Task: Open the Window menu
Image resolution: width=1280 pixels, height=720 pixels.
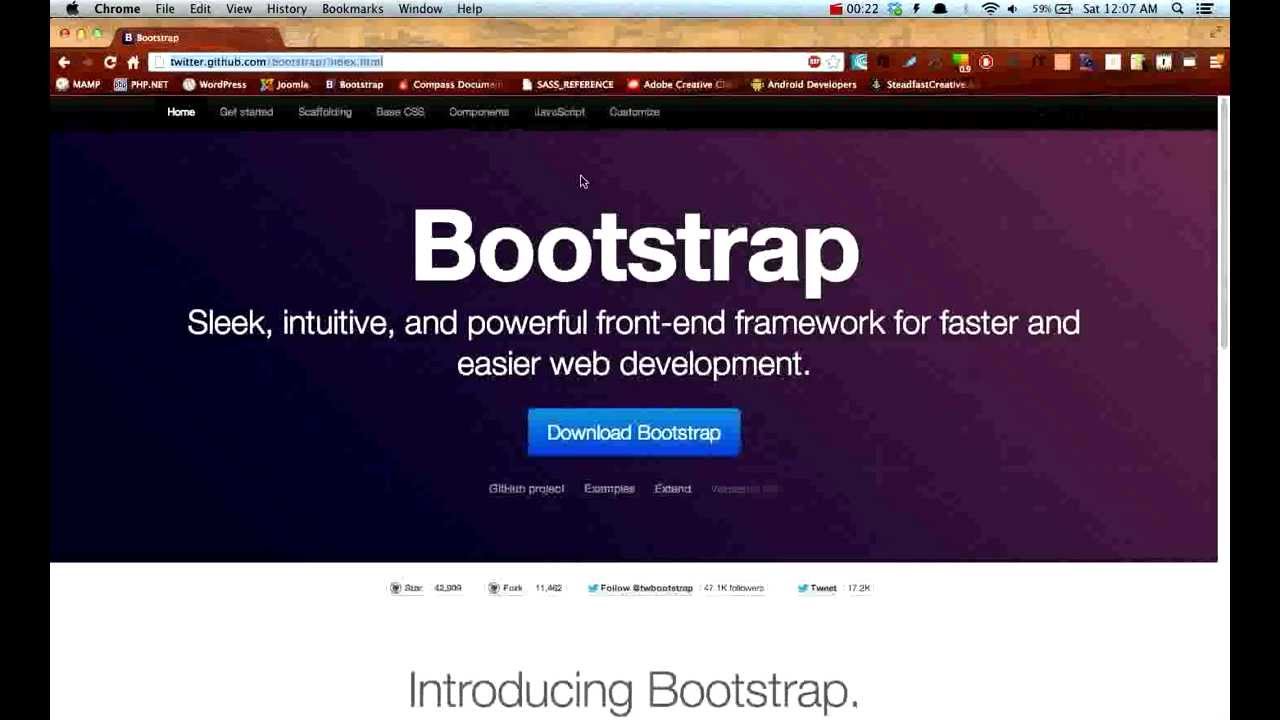Action: [420, 9]
